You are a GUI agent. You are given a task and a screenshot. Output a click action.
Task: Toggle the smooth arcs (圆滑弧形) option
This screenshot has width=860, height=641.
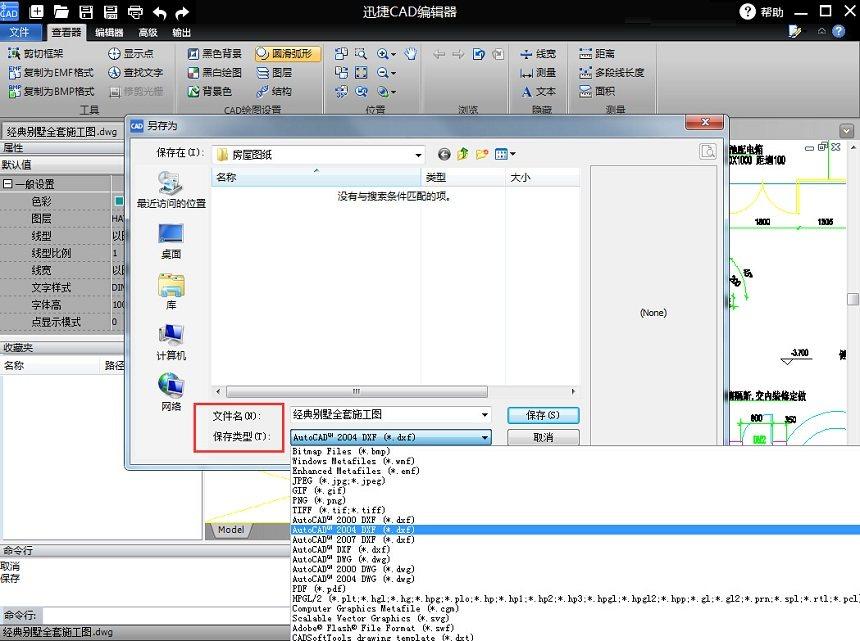288,54
